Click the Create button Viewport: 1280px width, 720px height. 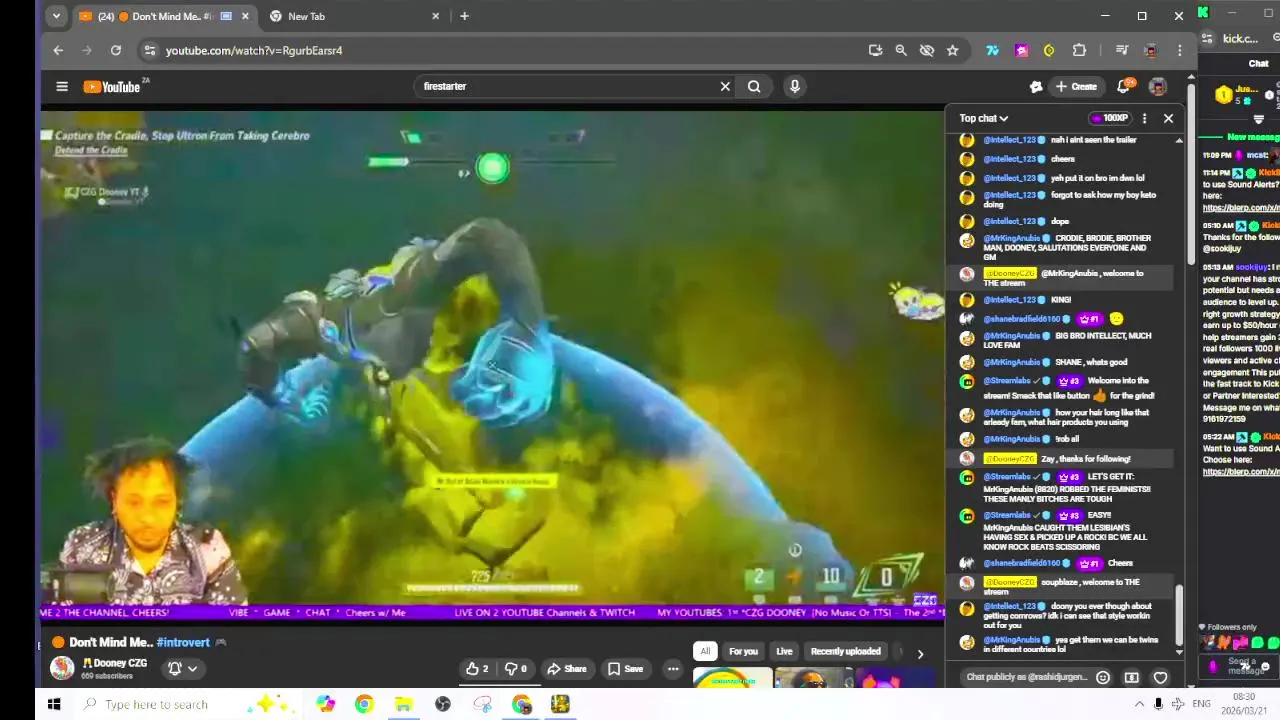tap(1076, 87)
